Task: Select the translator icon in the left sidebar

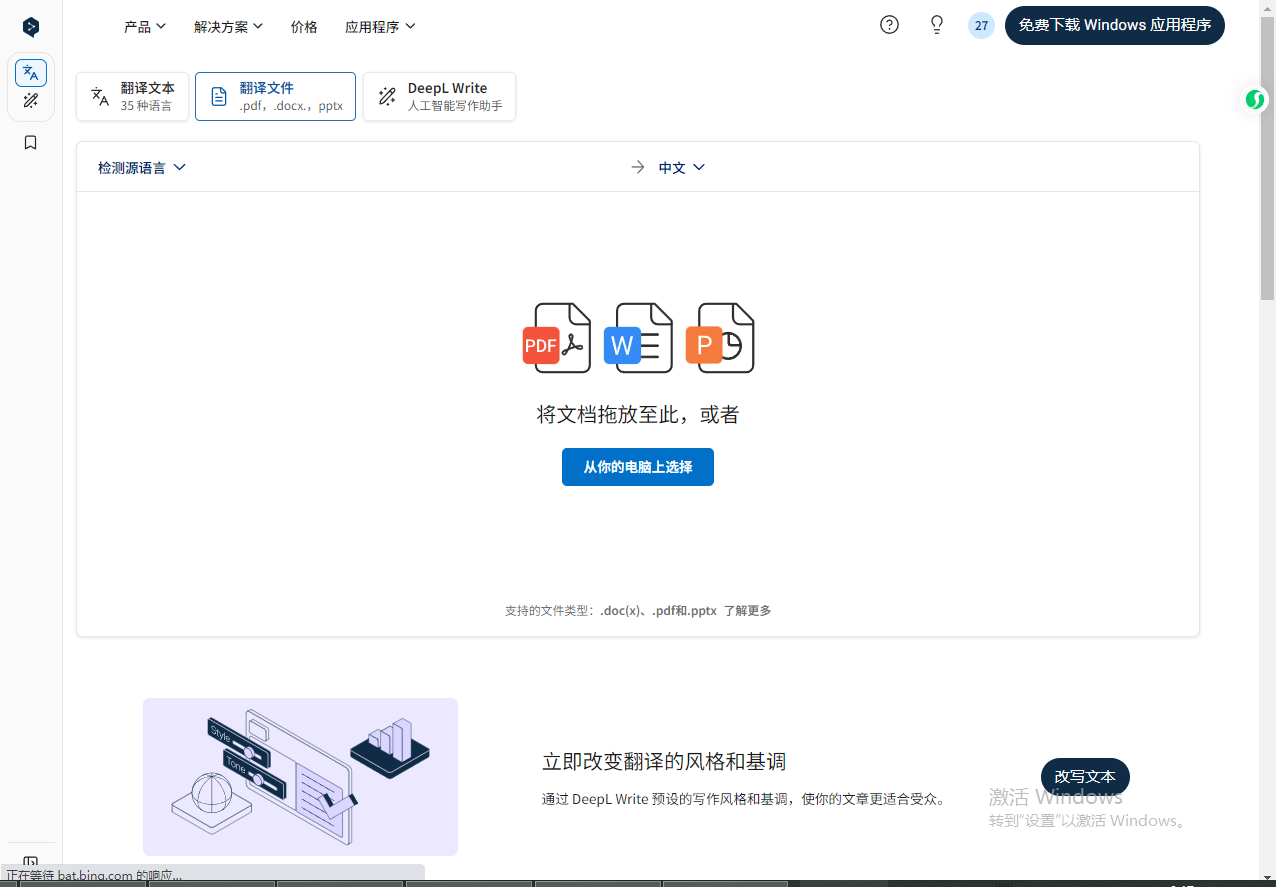Action: (31, 73)
